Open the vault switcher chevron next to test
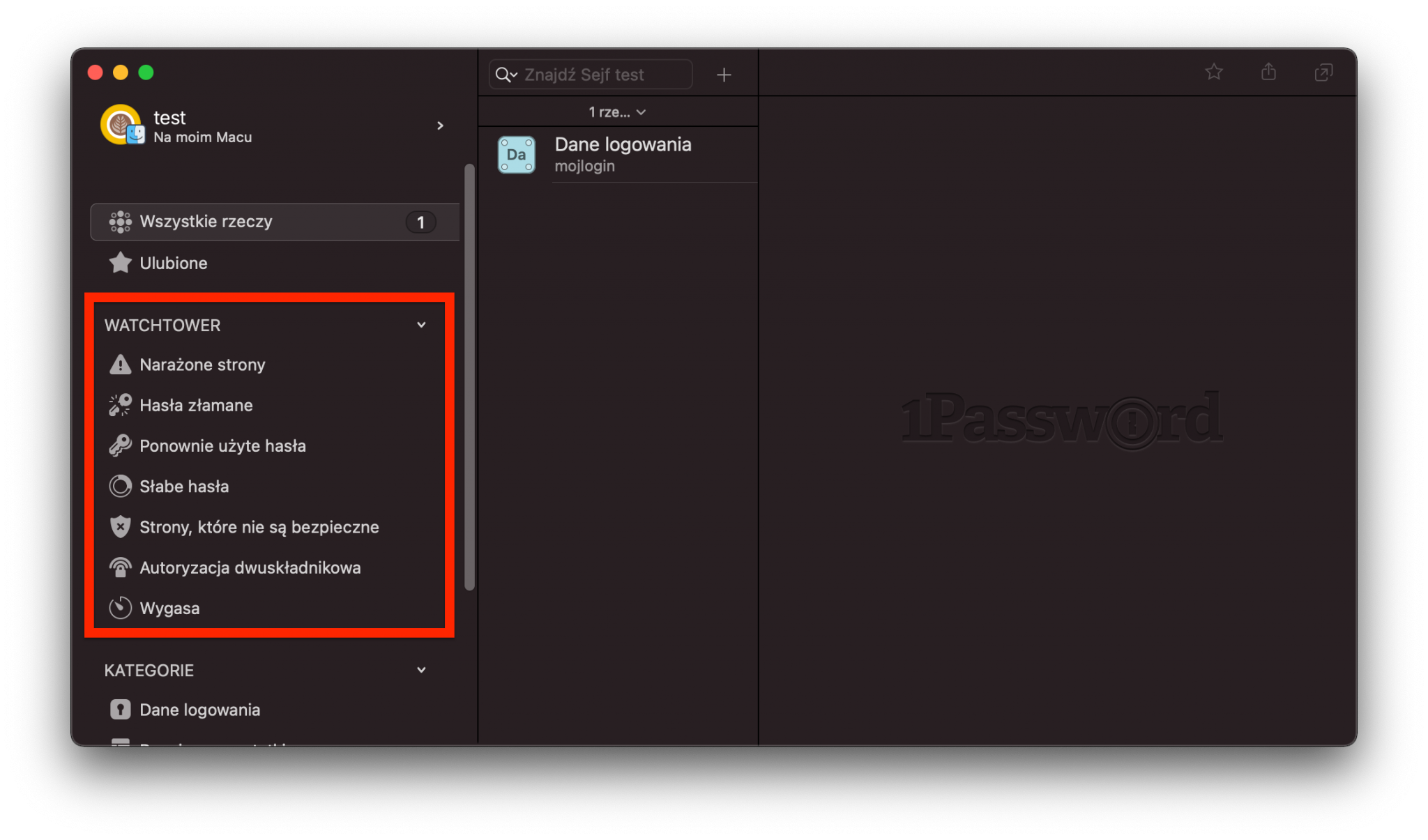Screen dimensions: 1428x840 [x=440, y=125]
